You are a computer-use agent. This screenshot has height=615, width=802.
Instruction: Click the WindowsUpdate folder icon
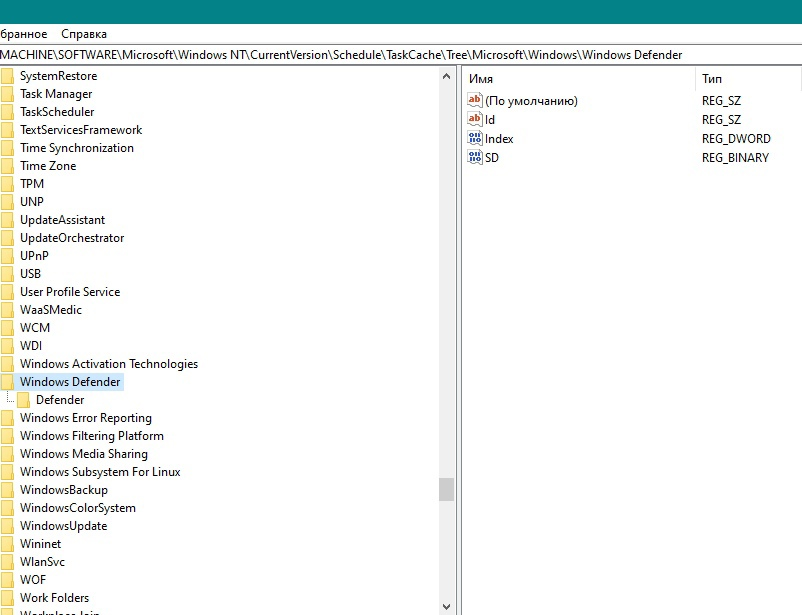pos(8,525)
